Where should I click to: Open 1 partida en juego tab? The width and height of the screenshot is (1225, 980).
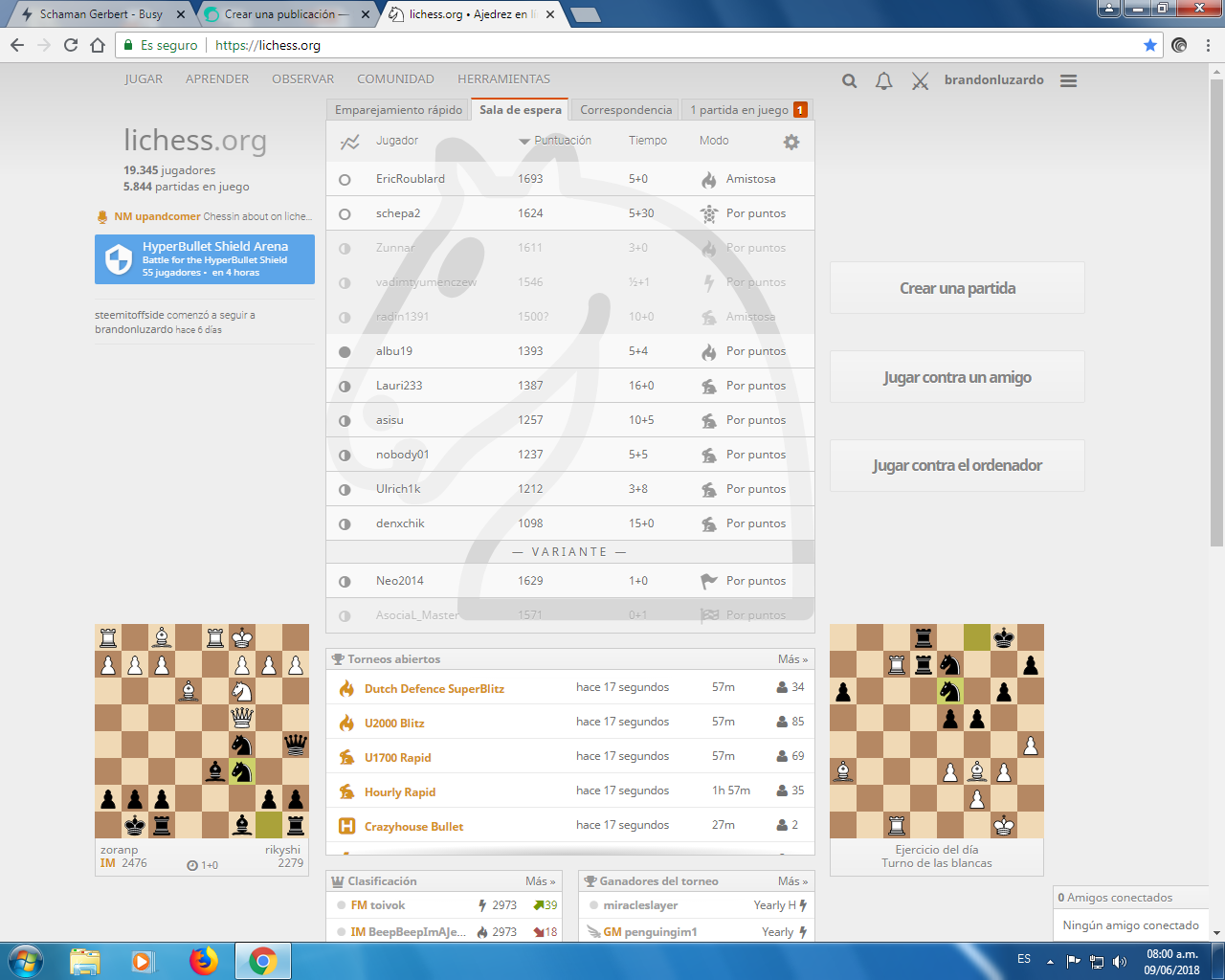[748, 110]
